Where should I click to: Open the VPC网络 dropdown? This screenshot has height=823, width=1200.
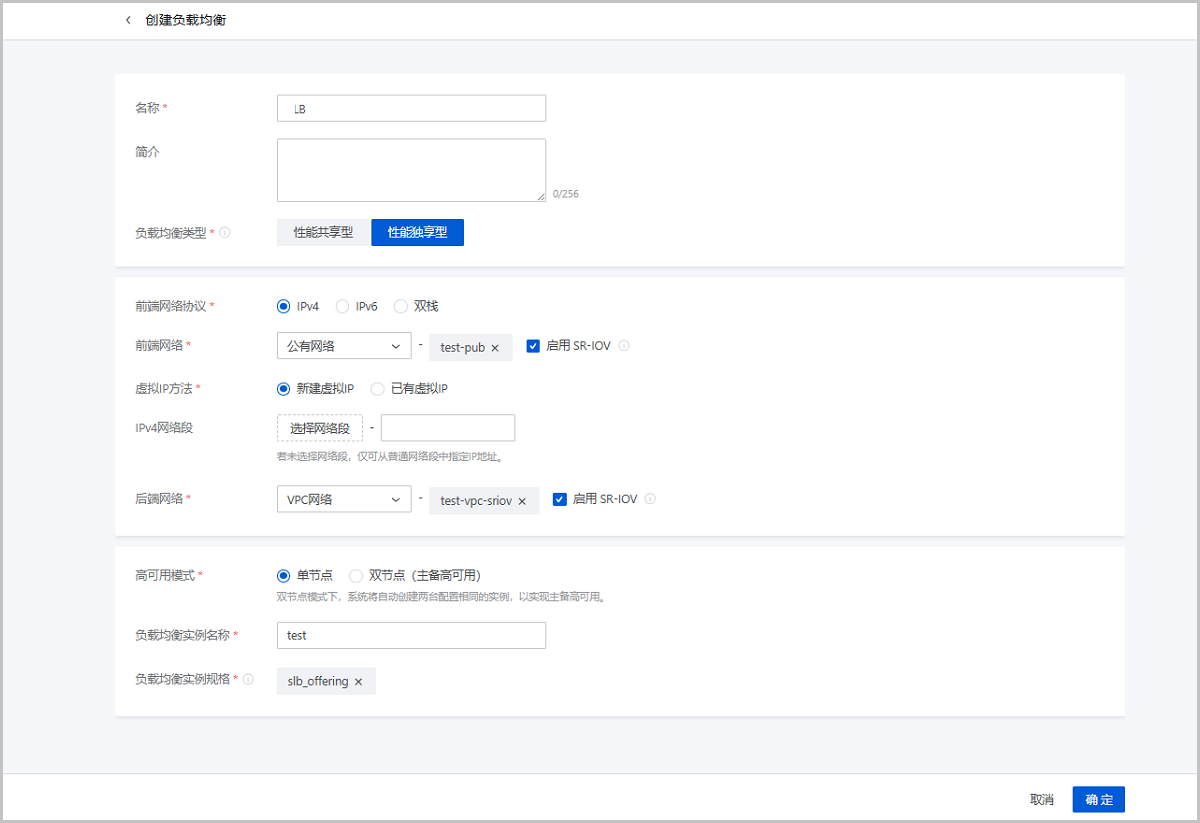pos(343,499)
